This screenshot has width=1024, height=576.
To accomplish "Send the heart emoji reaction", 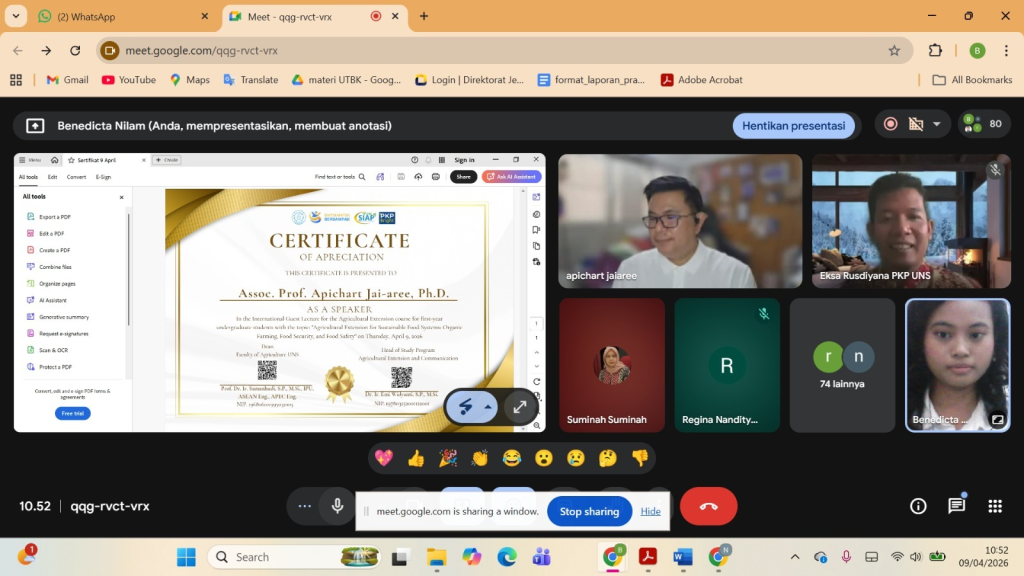I will (x=384, y=458).
